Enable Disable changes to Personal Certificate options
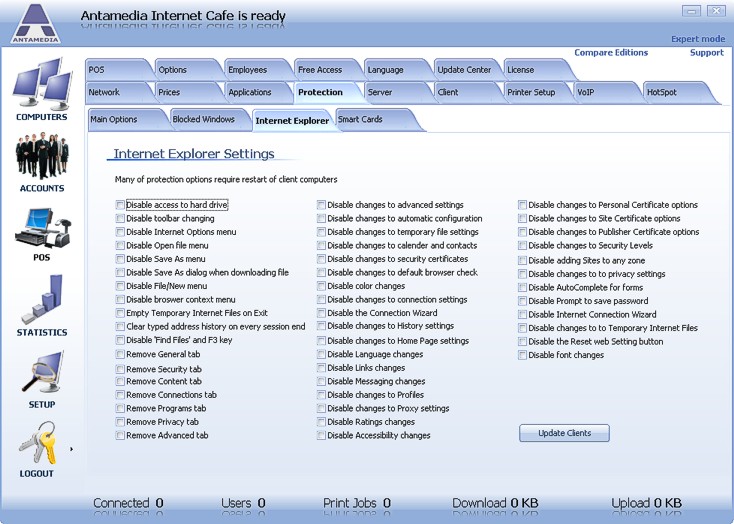734x524 pixels. (x=522, y=205)
